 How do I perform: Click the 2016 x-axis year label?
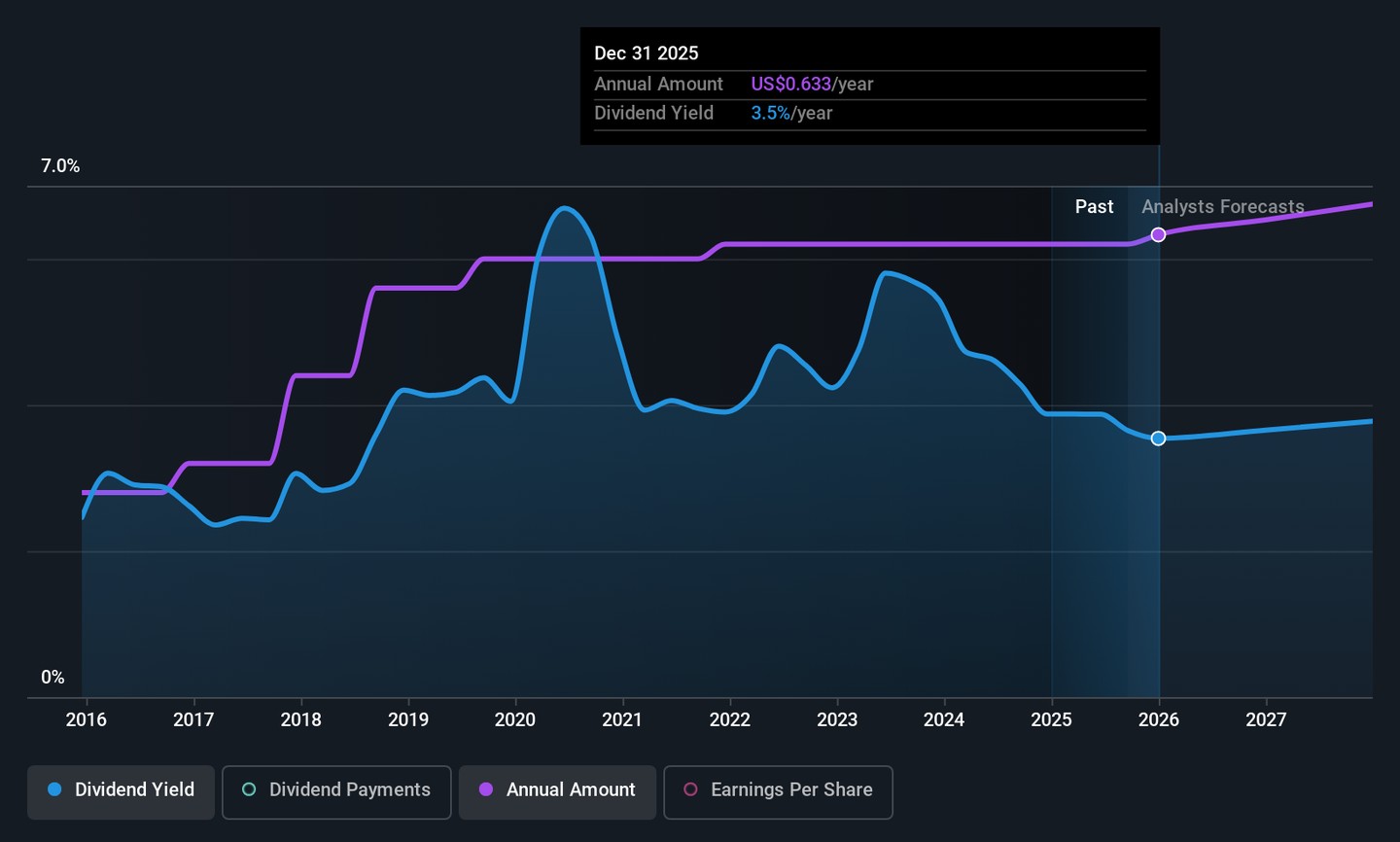[x=86, y=719]
